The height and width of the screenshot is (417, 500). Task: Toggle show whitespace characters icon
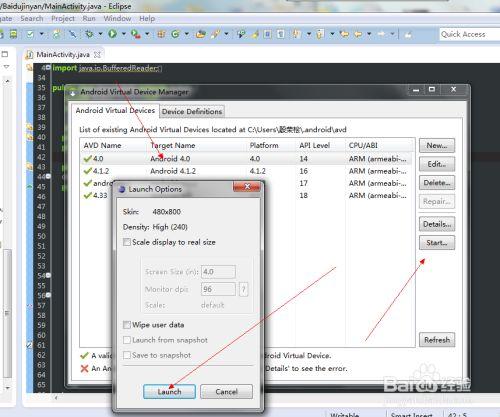point(281,34)
